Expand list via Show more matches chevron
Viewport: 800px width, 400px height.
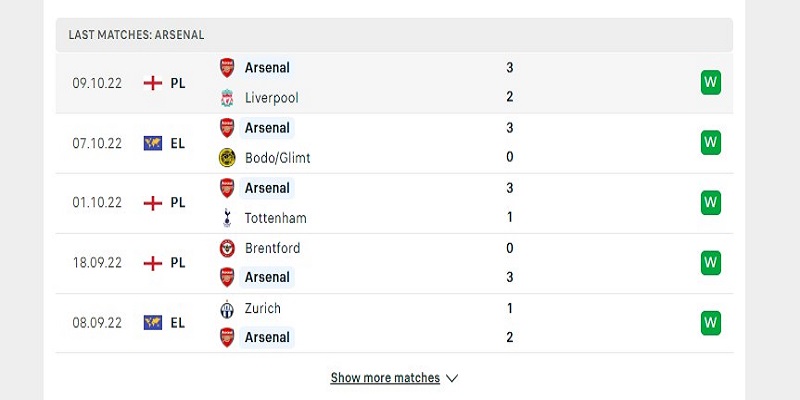(x=452, y=378)
